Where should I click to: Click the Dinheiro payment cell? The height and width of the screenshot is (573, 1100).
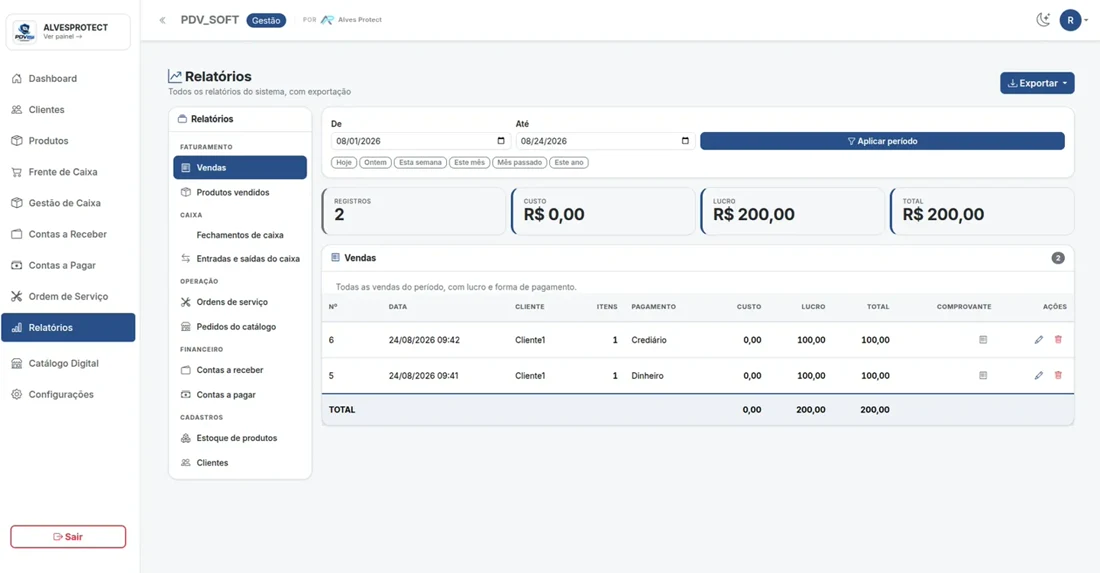pyautogui.click(x=647, y=376)
